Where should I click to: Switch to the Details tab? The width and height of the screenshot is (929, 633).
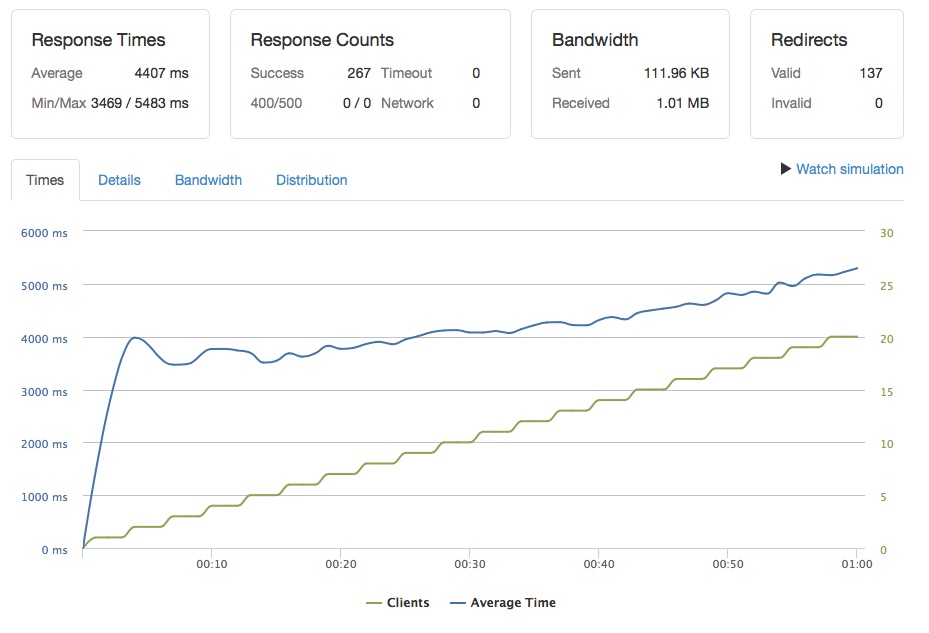click(119, 180)
